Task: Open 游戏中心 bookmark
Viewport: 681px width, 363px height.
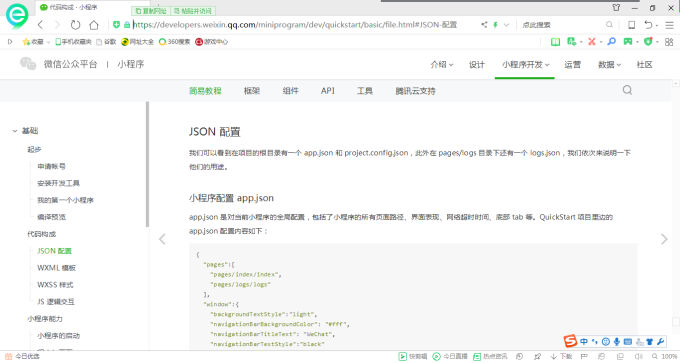Action: pyautogui.click(x=212, y=42)
